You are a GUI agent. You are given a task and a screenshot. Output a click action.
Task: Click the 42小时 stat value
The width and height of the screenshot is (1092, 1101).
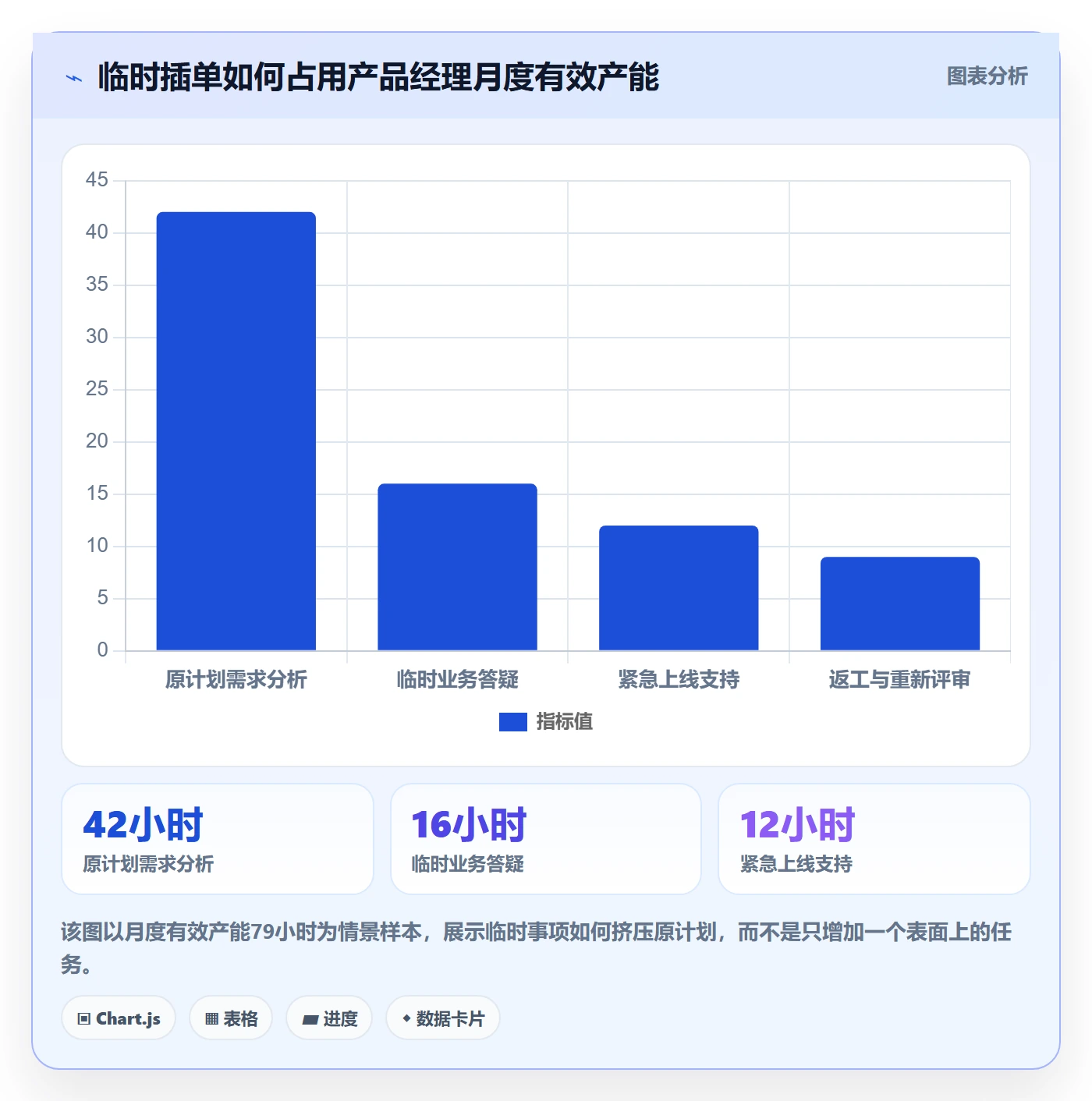coord(143,825)
